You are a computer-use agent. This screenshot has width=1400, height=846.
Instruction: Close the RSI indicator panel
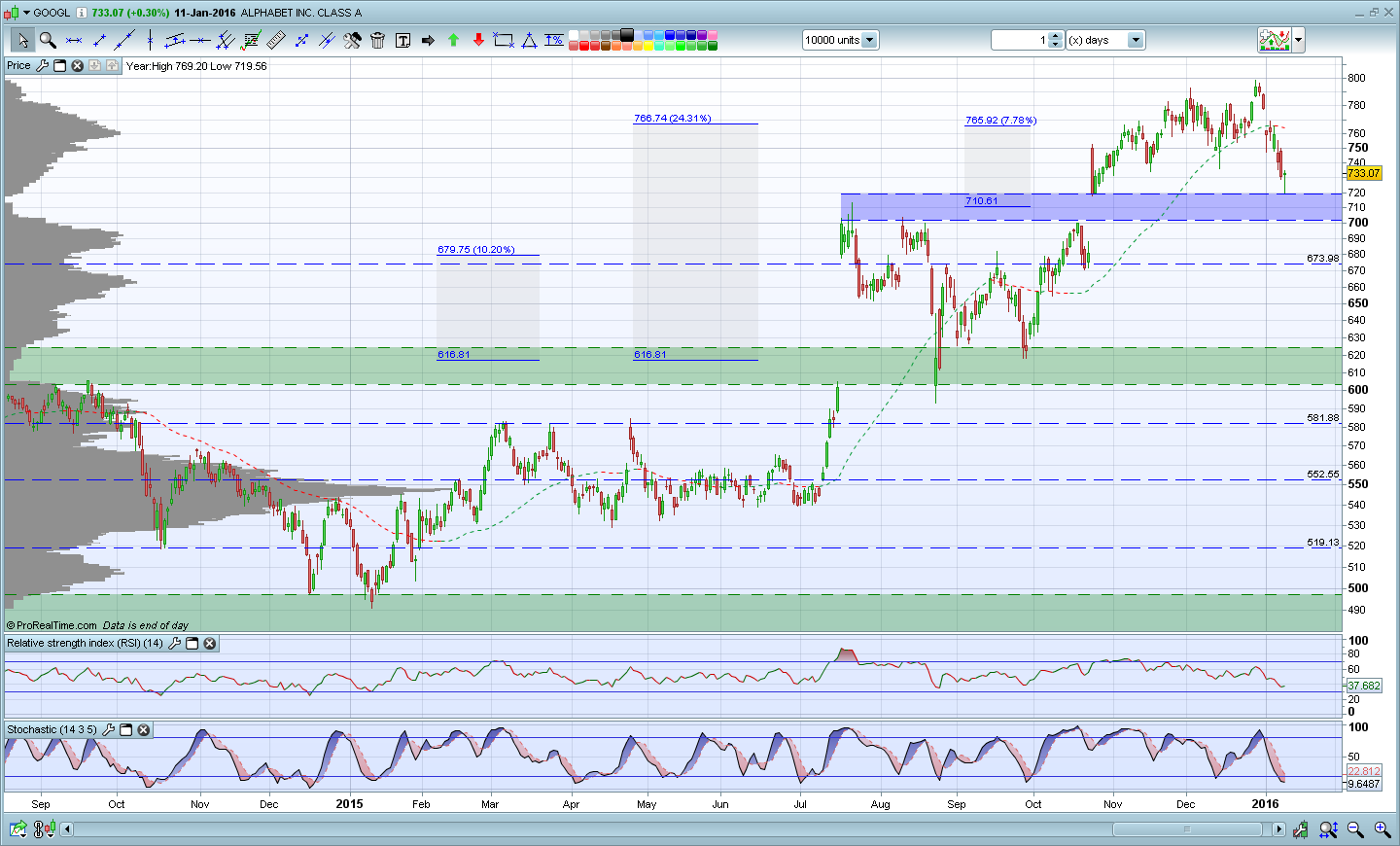click(x=210, y=644)
